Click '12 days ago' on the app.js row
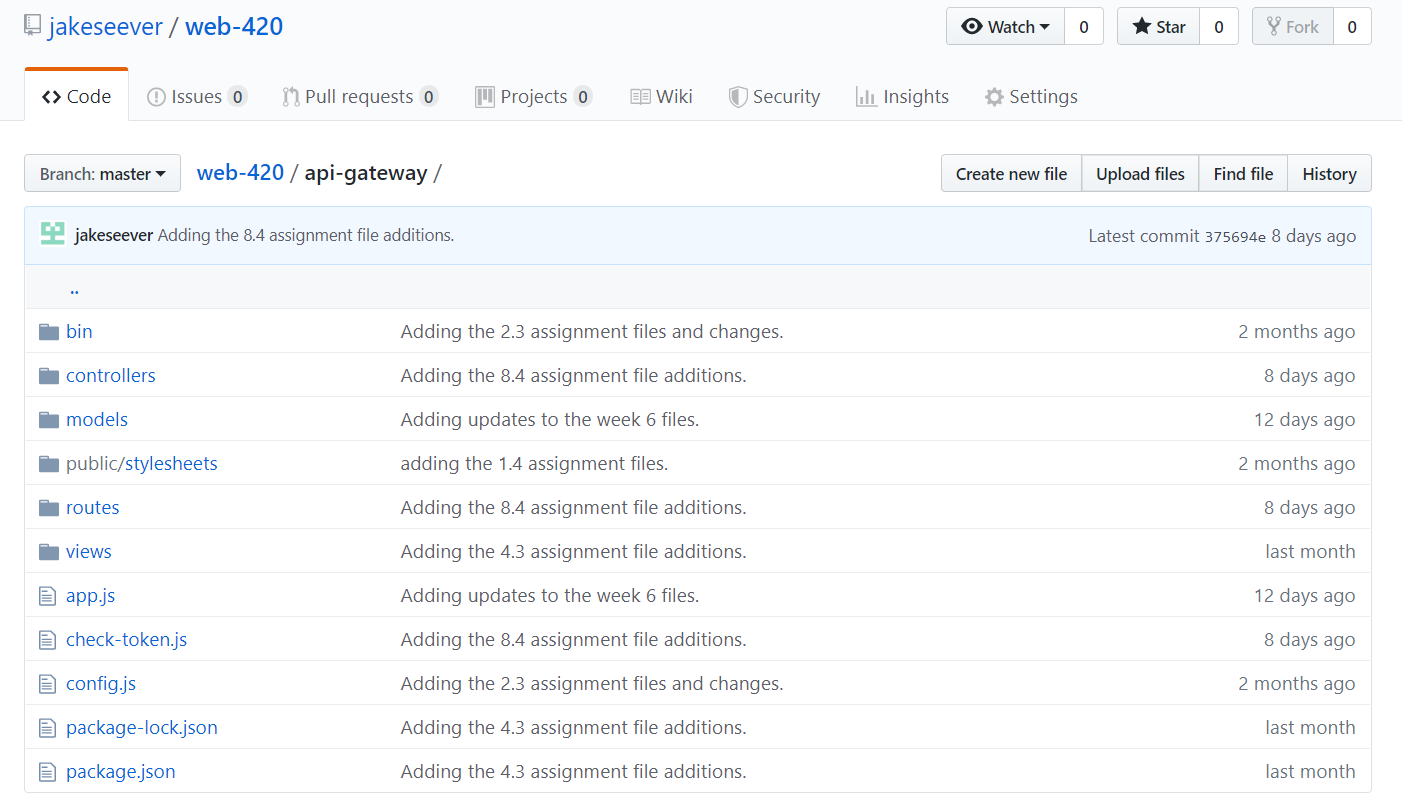This screenshot has height=807, width=1402. point(1305,595)
